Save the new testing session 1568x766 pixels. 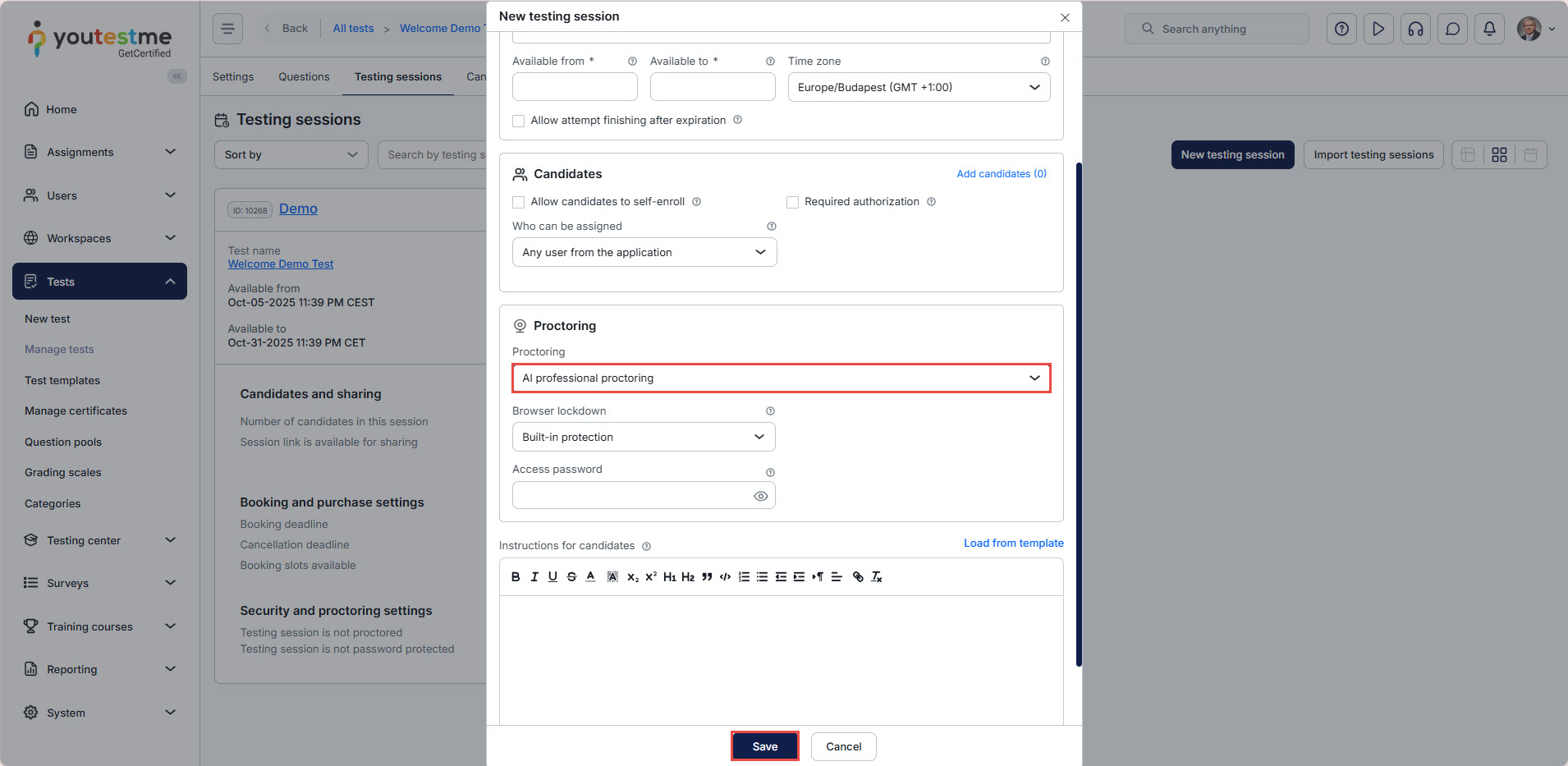[764, 746]
